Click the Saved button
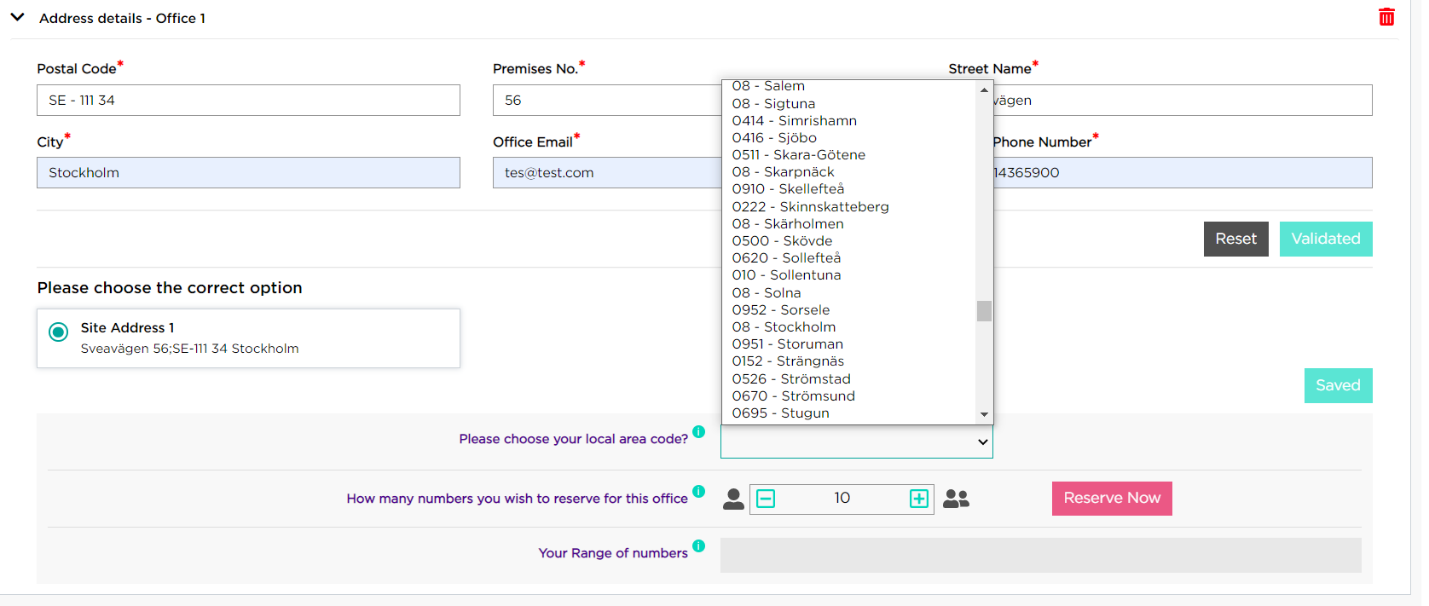The height and width of the screenshot is (606, 1429). coord(1338,385)
